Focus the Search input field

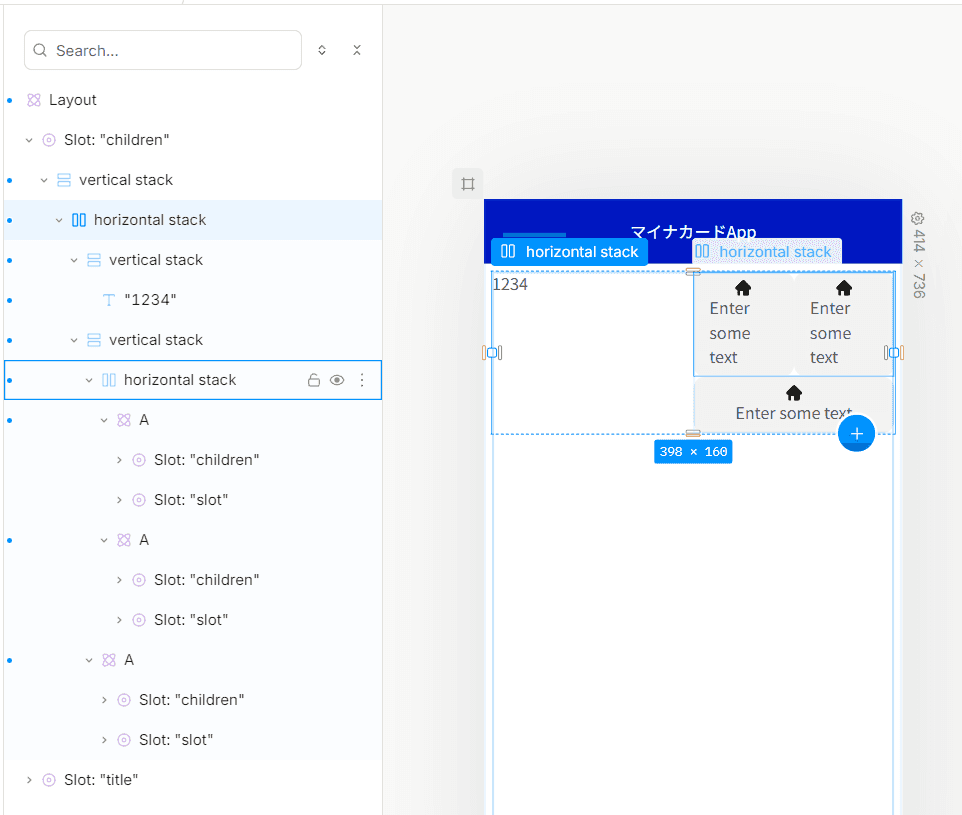tap(163, 50)
